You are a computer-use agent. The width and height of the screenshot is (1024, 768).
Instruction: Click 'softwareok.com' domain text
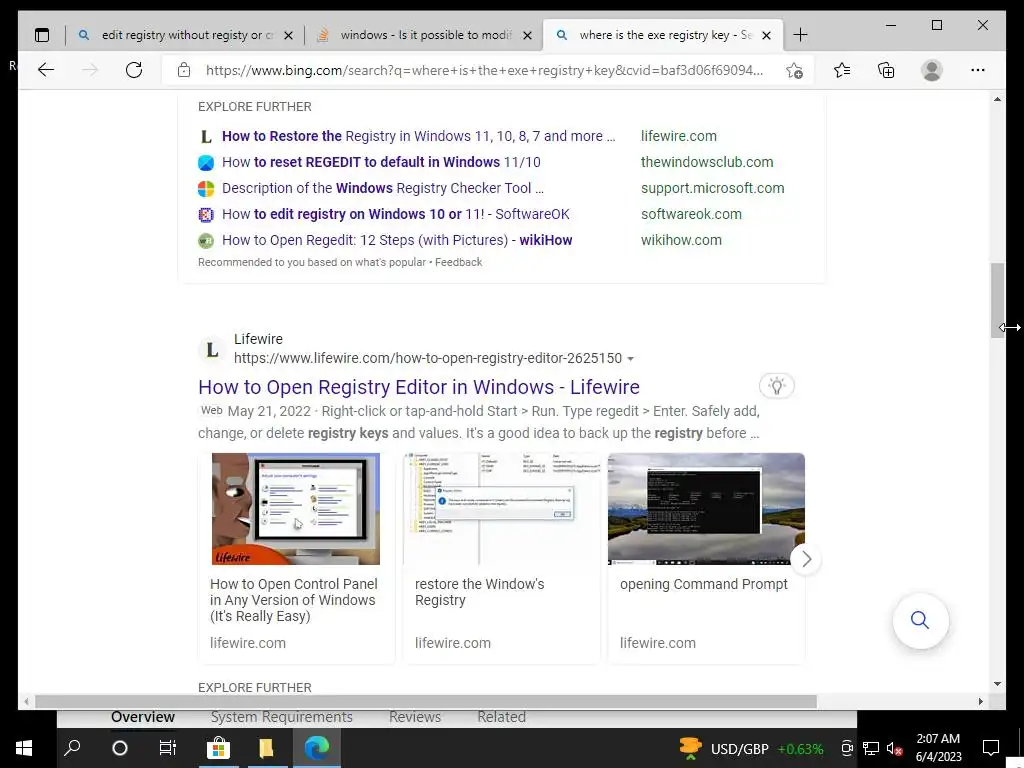(691, 214)
